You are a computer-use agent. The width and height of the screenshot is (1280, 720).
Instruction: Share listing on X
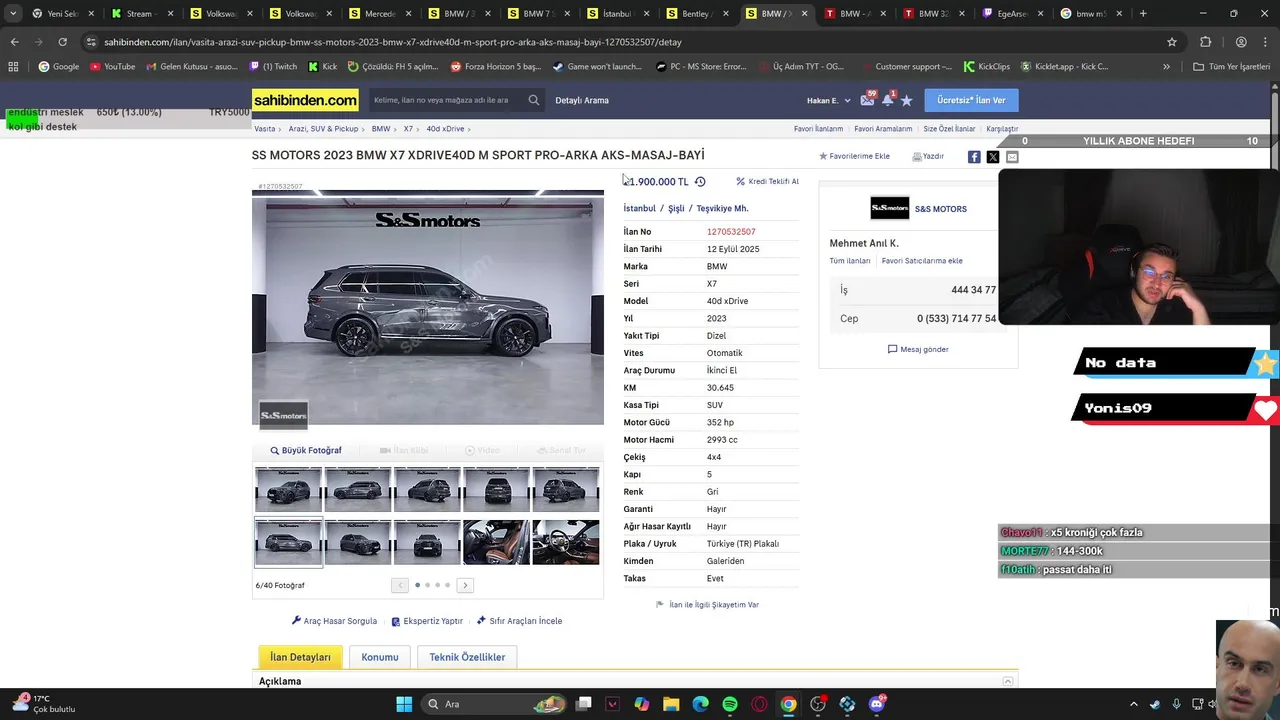pyautogui.click(x=993, y=157)
